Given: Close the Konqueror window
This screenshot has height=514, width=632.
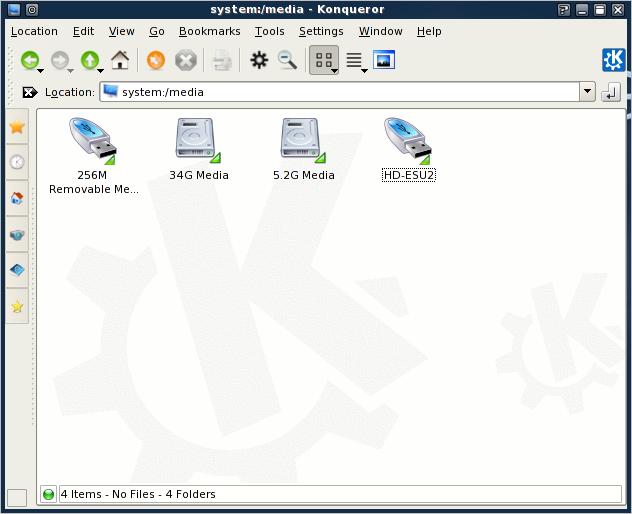Looking at the screenshot, I should 618,9.
